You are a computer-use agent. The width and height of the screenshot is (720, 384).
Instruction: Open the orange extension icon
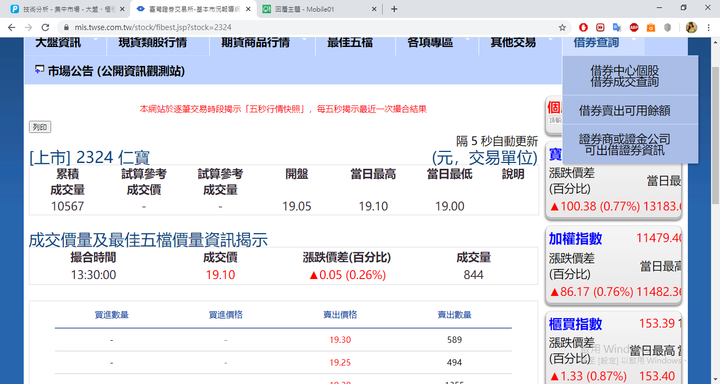[651, 28]
